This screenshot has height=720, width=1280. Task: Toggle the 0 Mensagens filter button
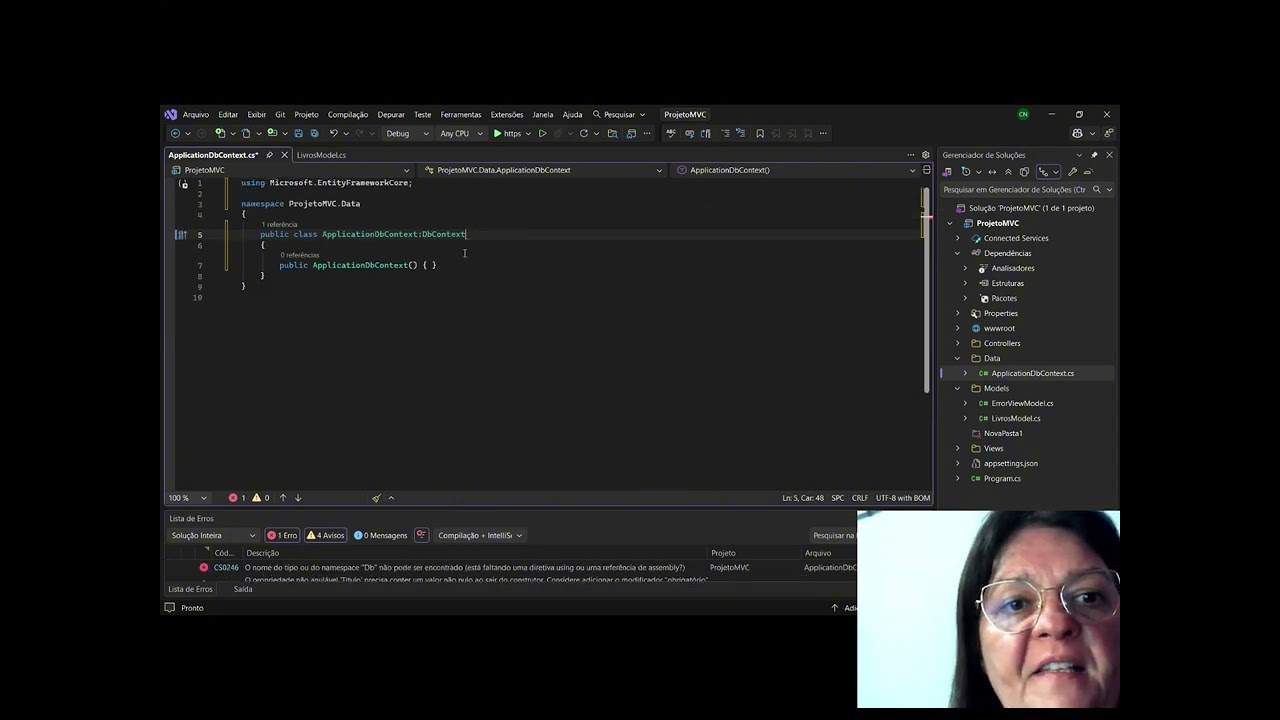pos(381,535)
